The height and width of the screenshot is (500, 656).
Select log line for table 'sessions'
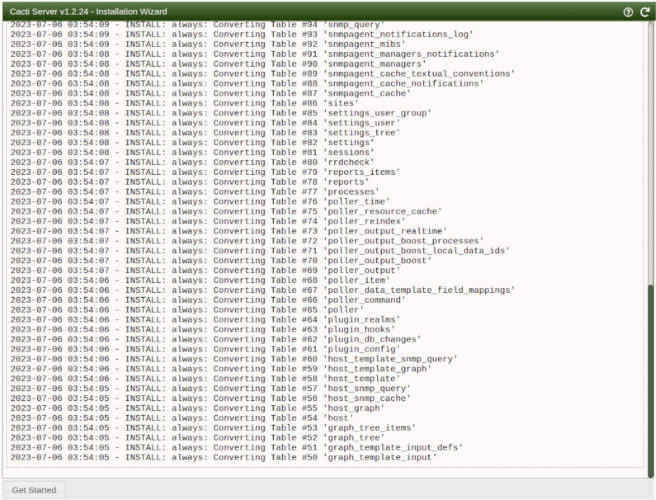click(192, 152)
